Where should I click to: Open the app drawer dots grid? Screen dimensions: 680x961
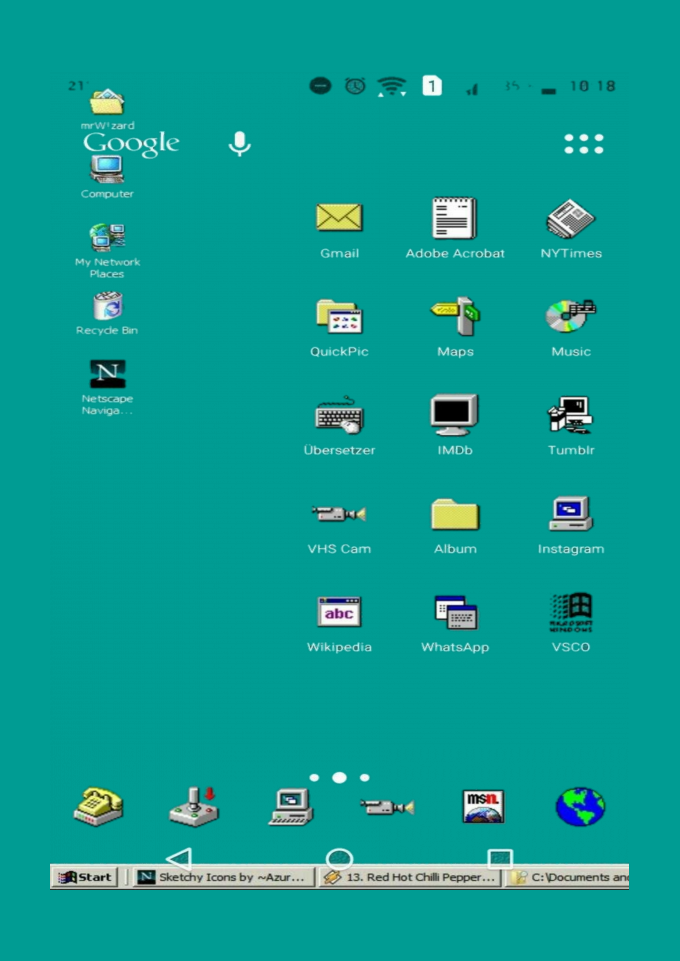pyautogui.click(x=584, y=144)
